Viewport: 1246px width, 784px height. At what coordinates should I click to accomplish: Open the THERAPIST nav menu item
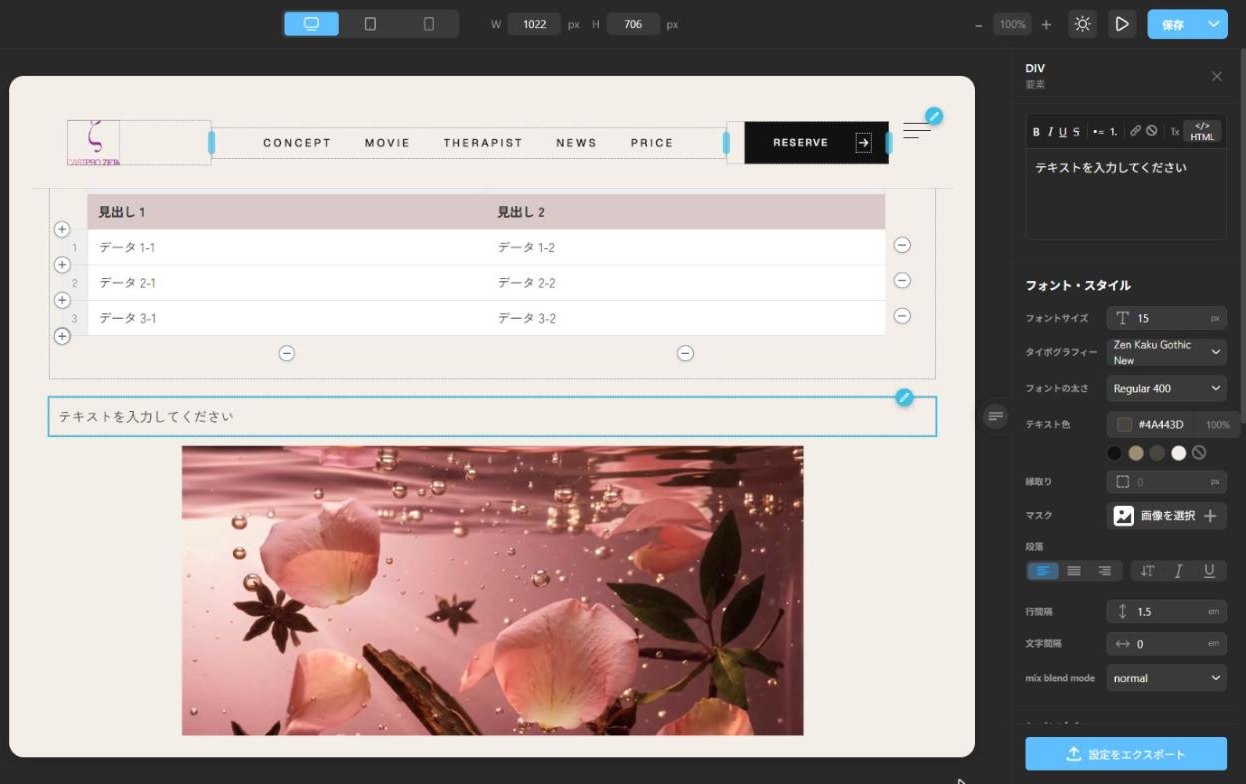click(483, 143)
